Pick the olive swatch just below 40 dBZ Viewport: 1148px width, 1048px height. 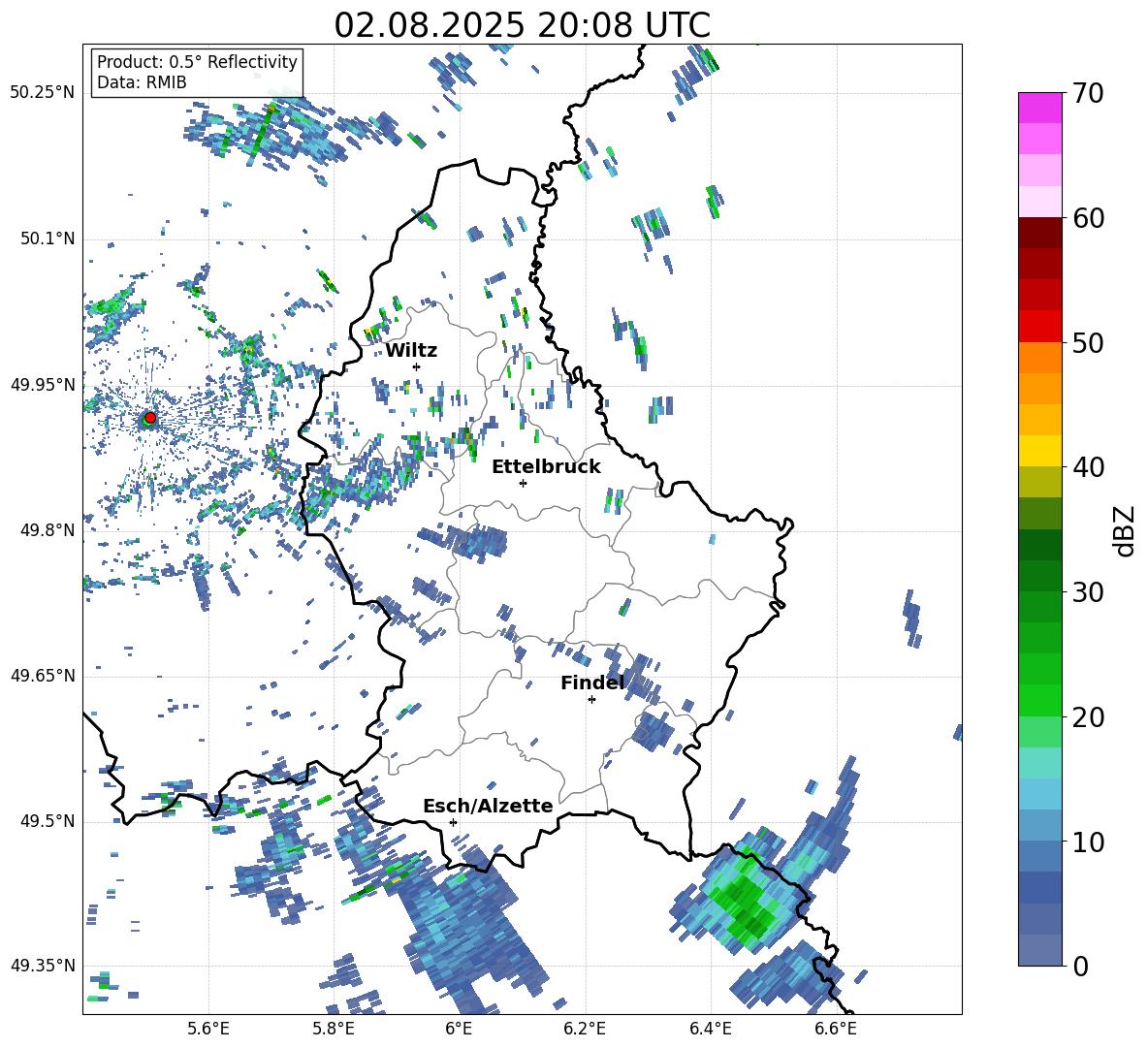pyautogui.click(x=1040, y=482)
